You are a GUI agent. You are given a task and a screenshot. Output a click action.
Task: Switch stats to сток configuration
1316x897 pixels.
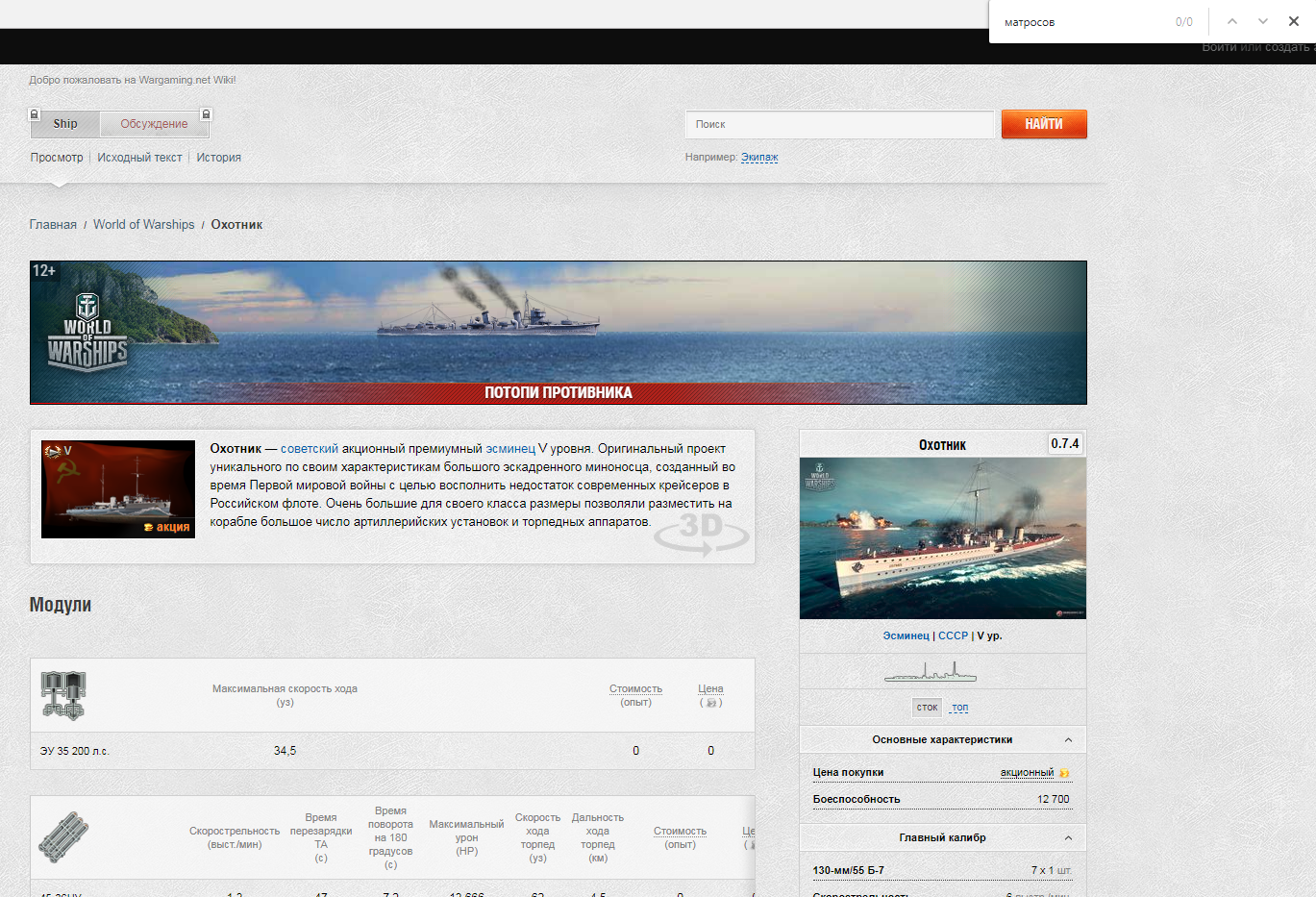(x=927, y=708)
